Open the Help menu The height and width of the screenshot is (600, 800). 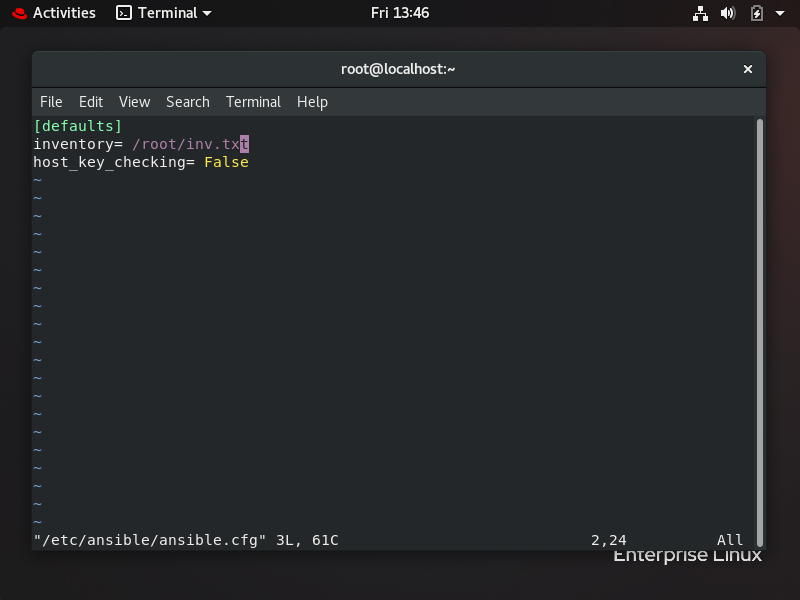point(312,102)
